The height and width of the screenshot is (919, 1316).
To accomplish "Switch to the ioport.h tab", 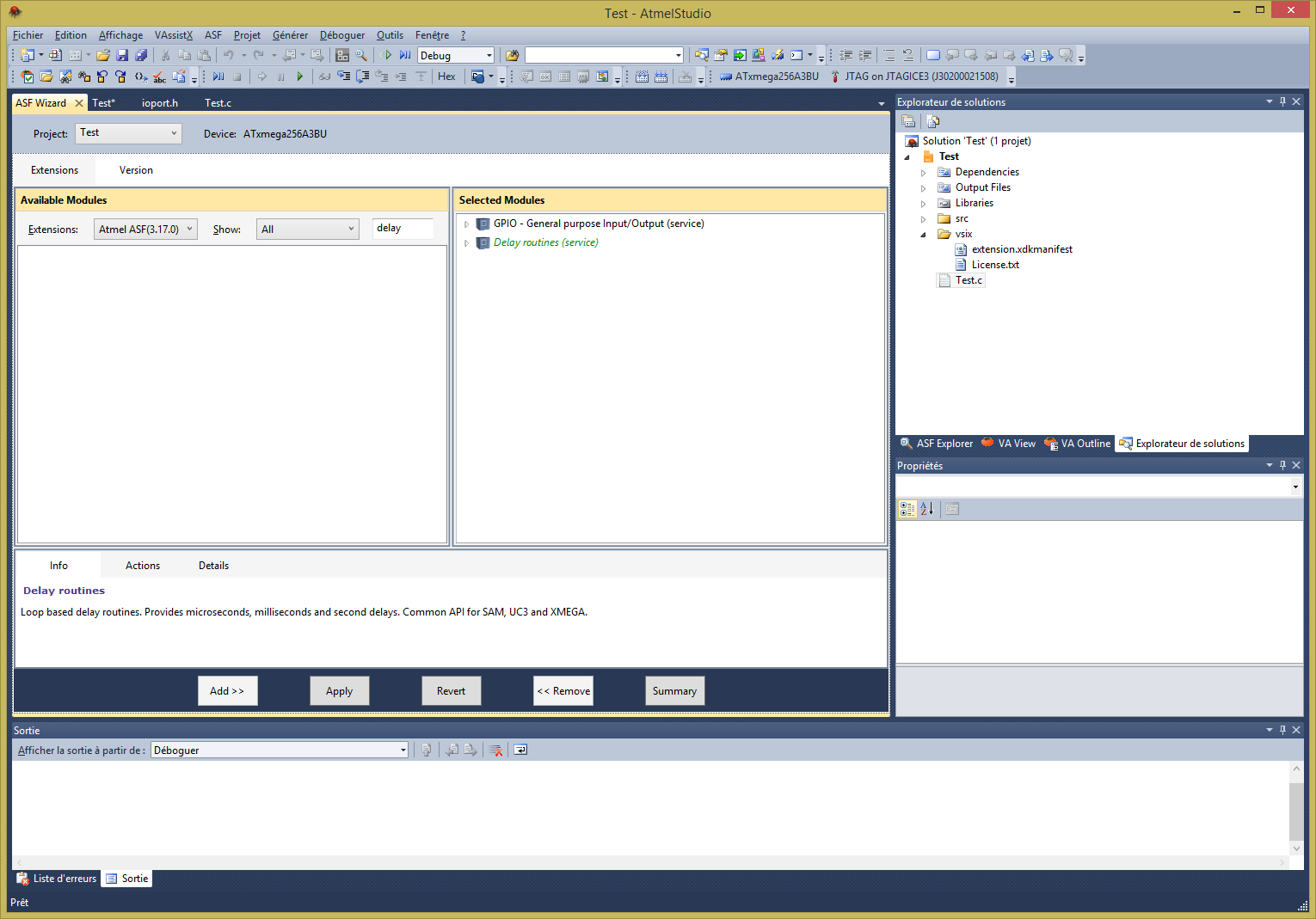I will coord(160,103).
